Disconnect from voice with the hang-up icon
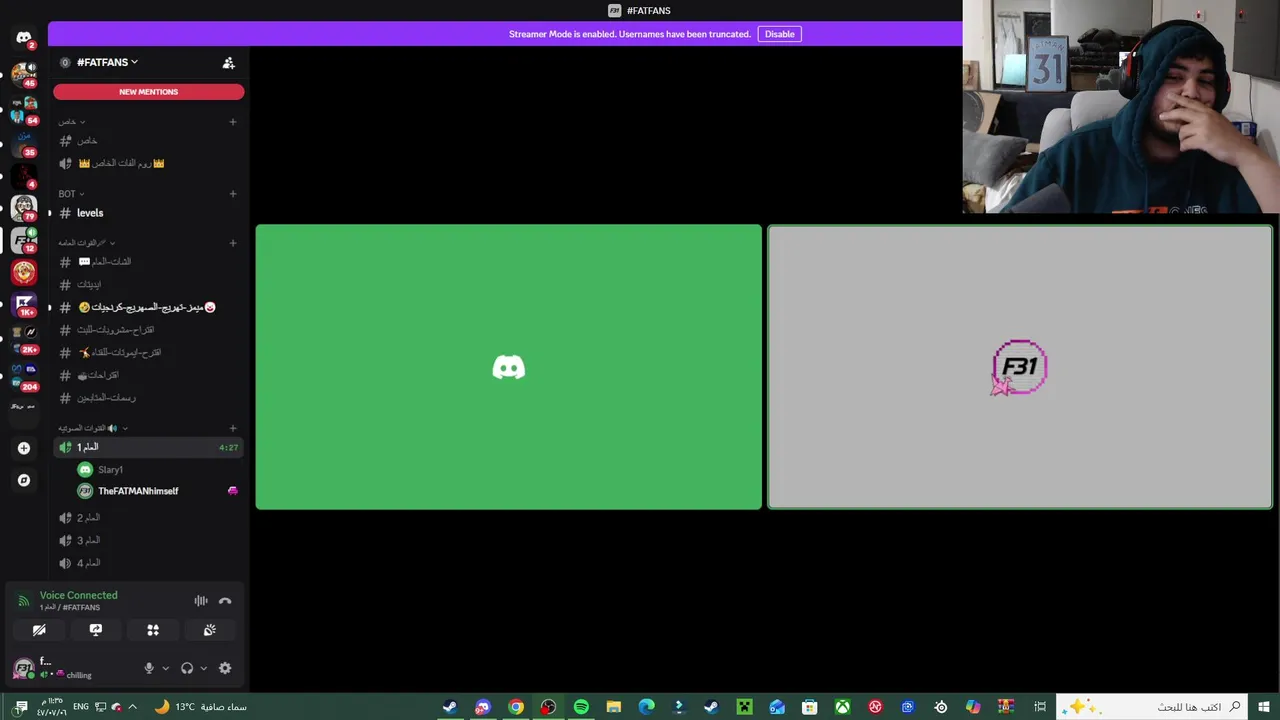 (225, 601)
